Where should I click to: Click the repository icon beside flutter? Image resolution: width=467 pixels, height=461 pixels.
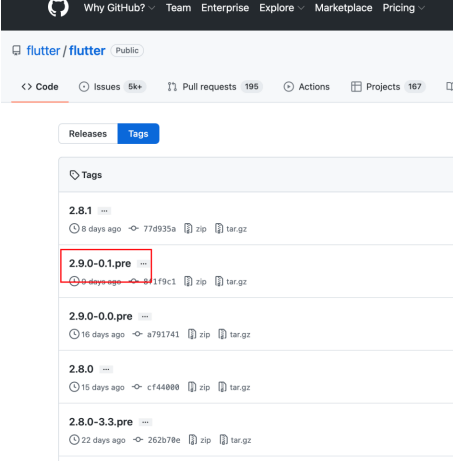(16, 51)
